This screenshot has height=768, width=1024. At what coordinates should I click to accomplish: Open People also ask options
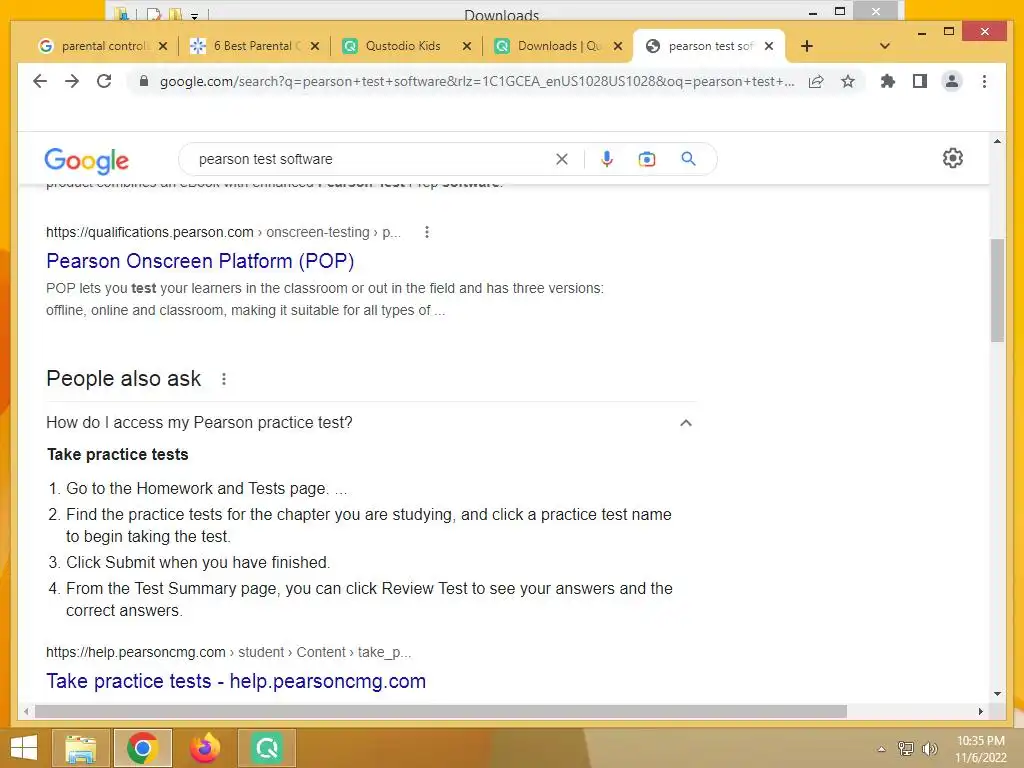[223, 379]
